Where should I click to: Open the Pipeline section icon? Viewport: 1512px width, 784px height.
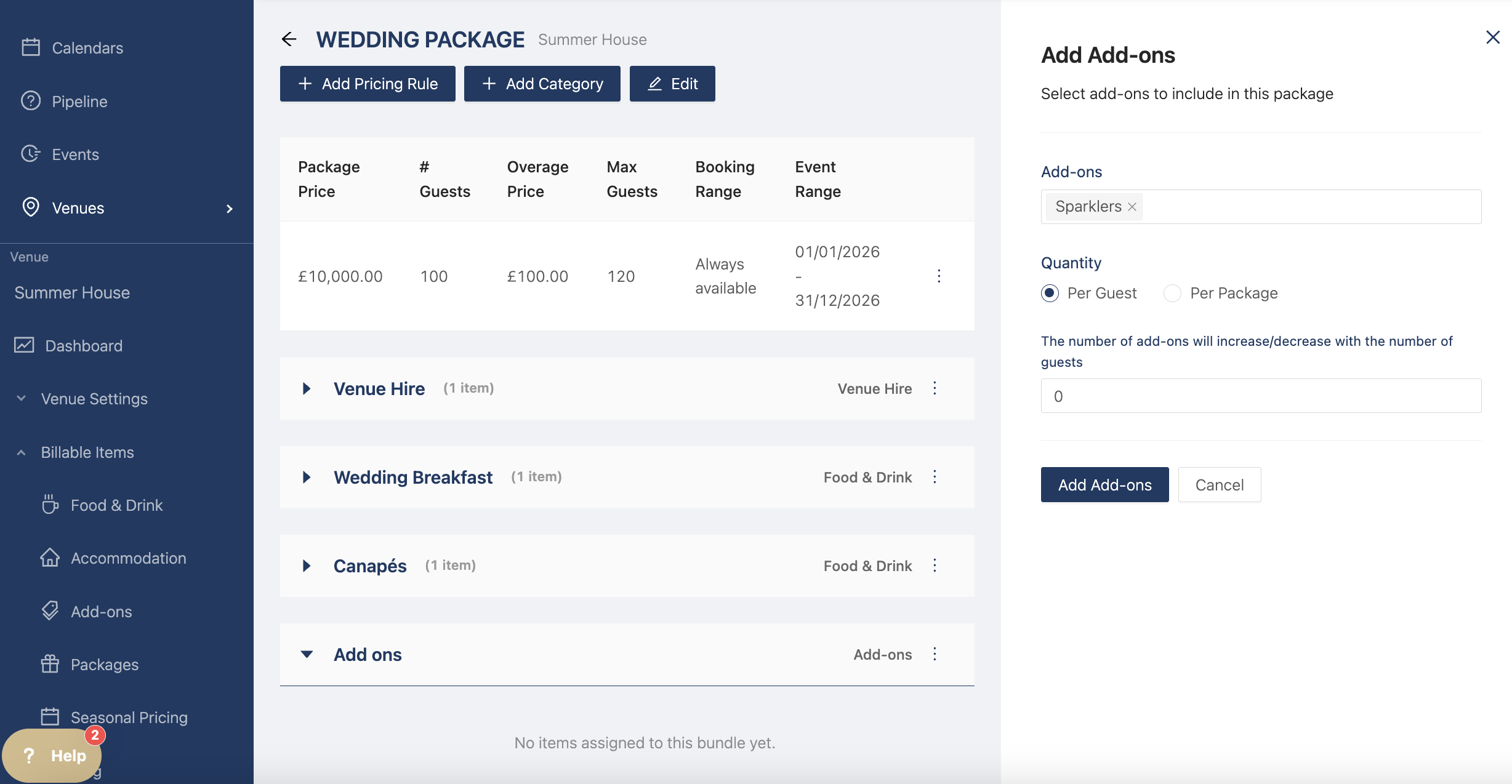31,101
